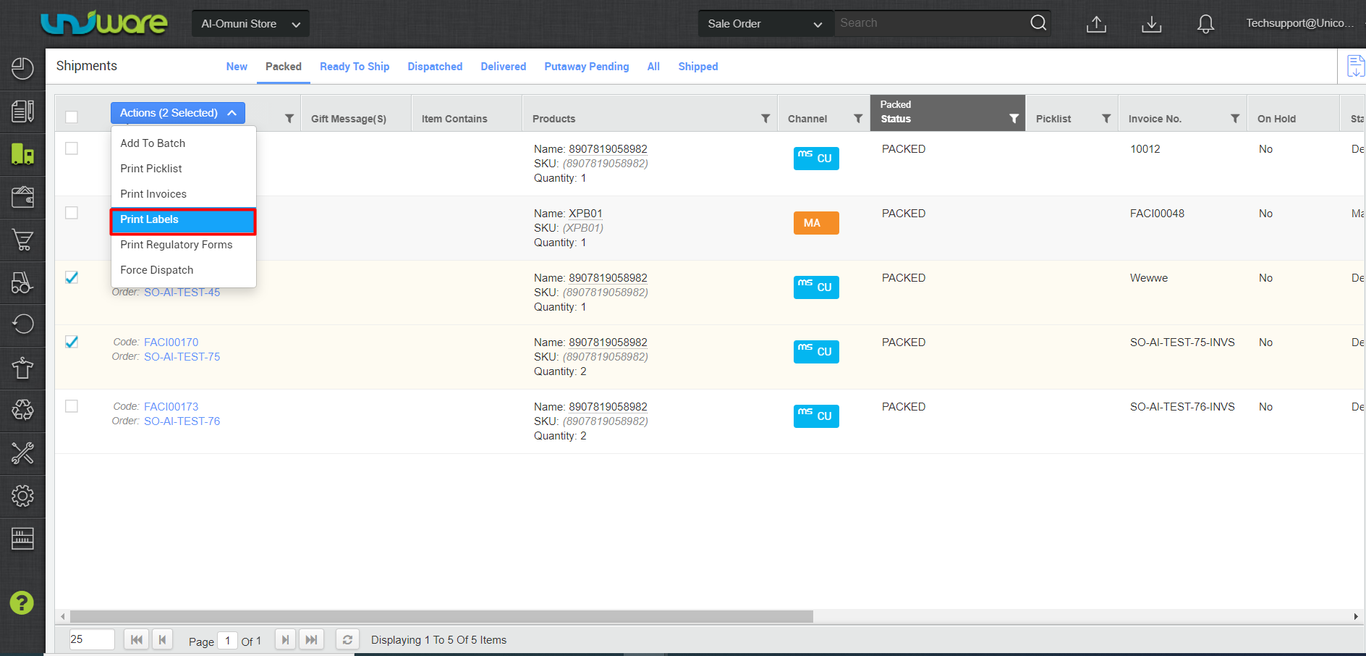The image size is (1366, 656).
Task: Open shipment code link FACI00173
Action: 171,407
